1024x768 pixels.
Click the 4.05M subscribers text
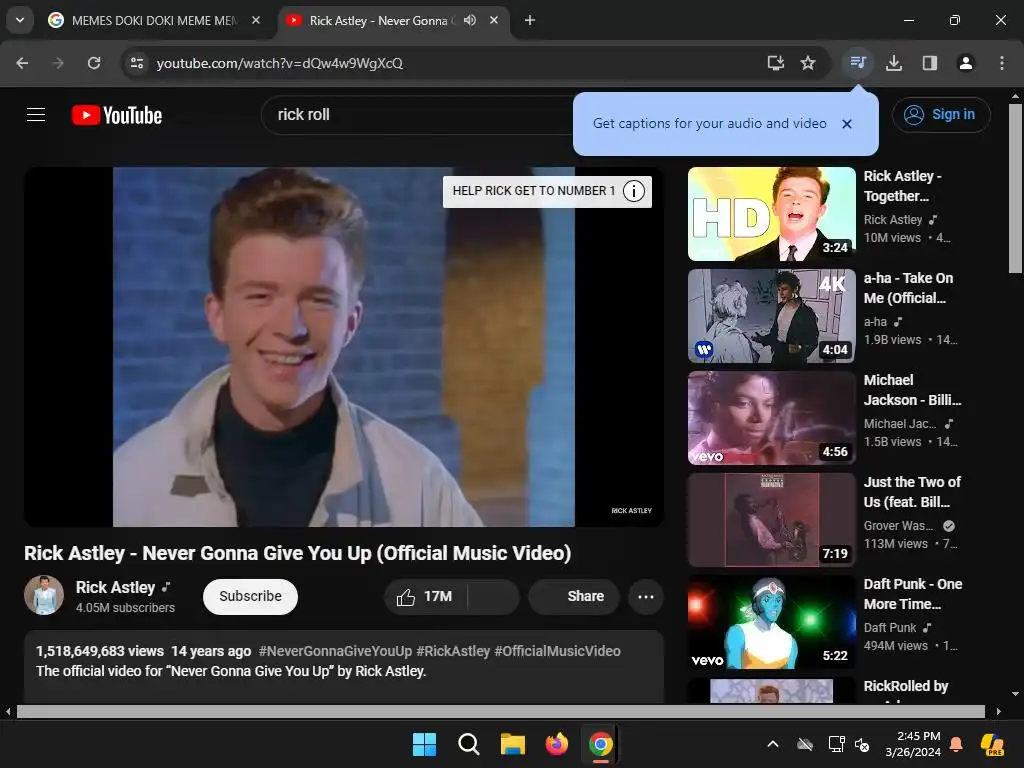point(125,607)
